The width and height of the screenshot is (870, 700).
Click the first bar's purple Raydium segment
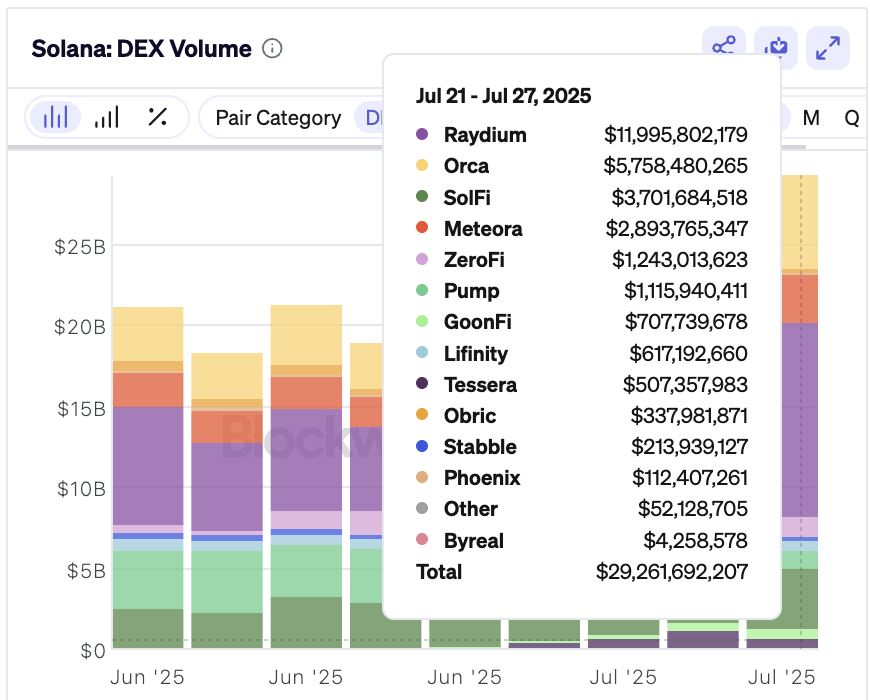pyautogui.click(x=148, y=466)
